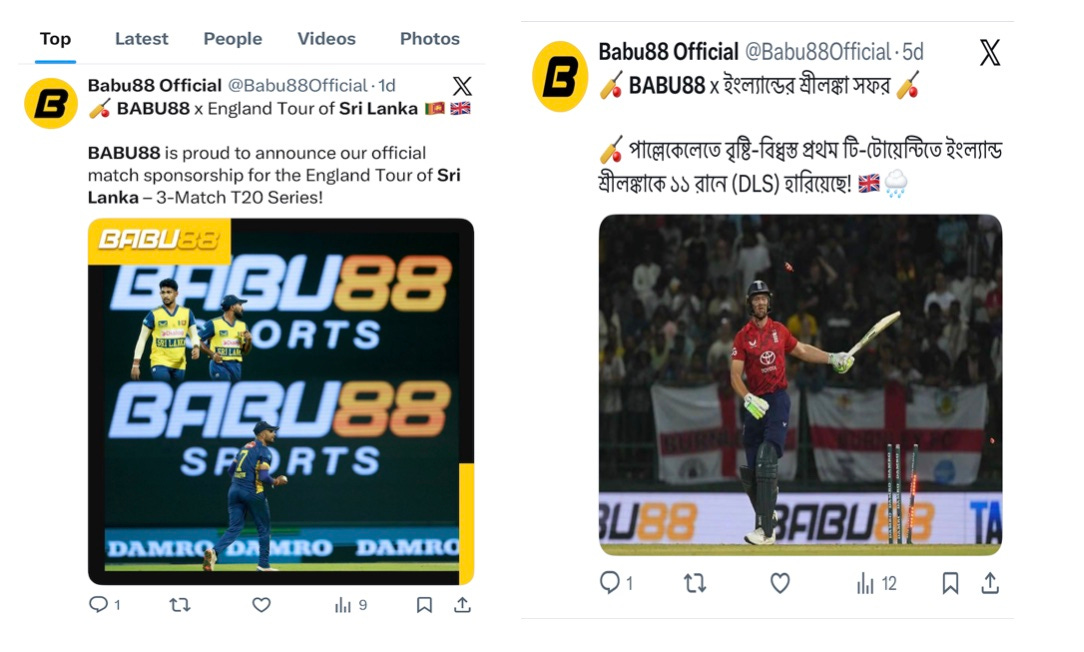Open the Photos tab
This screenshot has width=1084, height=652.
tap(429, 39)
